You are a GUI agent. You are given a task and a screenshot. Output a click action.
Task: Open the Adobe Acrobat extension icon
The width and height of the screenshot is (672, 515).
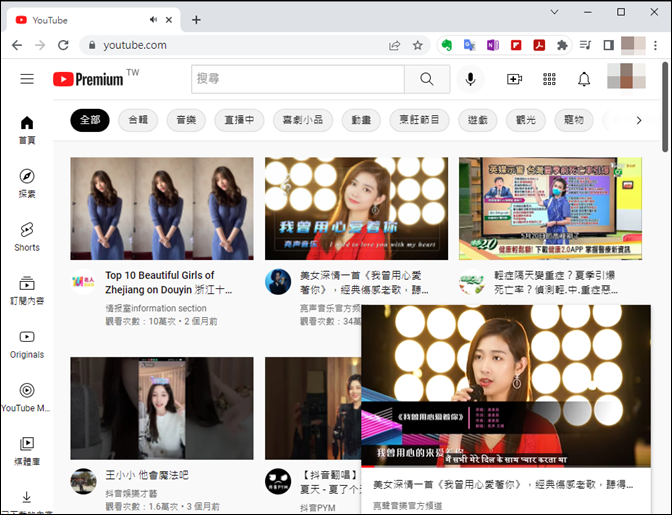coord(539,45)
